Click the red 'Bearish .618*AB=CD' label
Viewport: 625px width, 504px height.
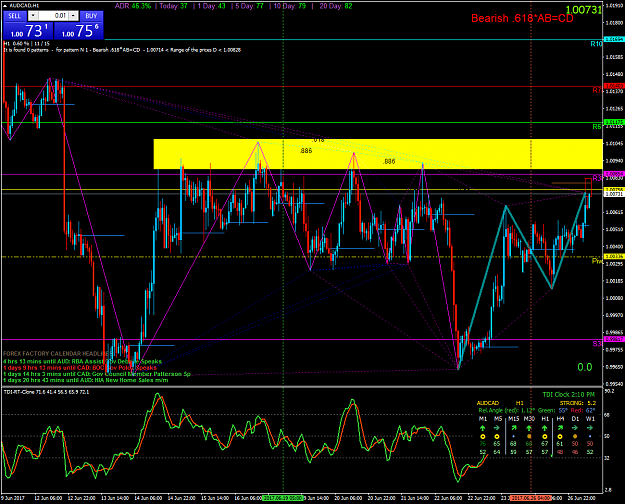point(522,18)
